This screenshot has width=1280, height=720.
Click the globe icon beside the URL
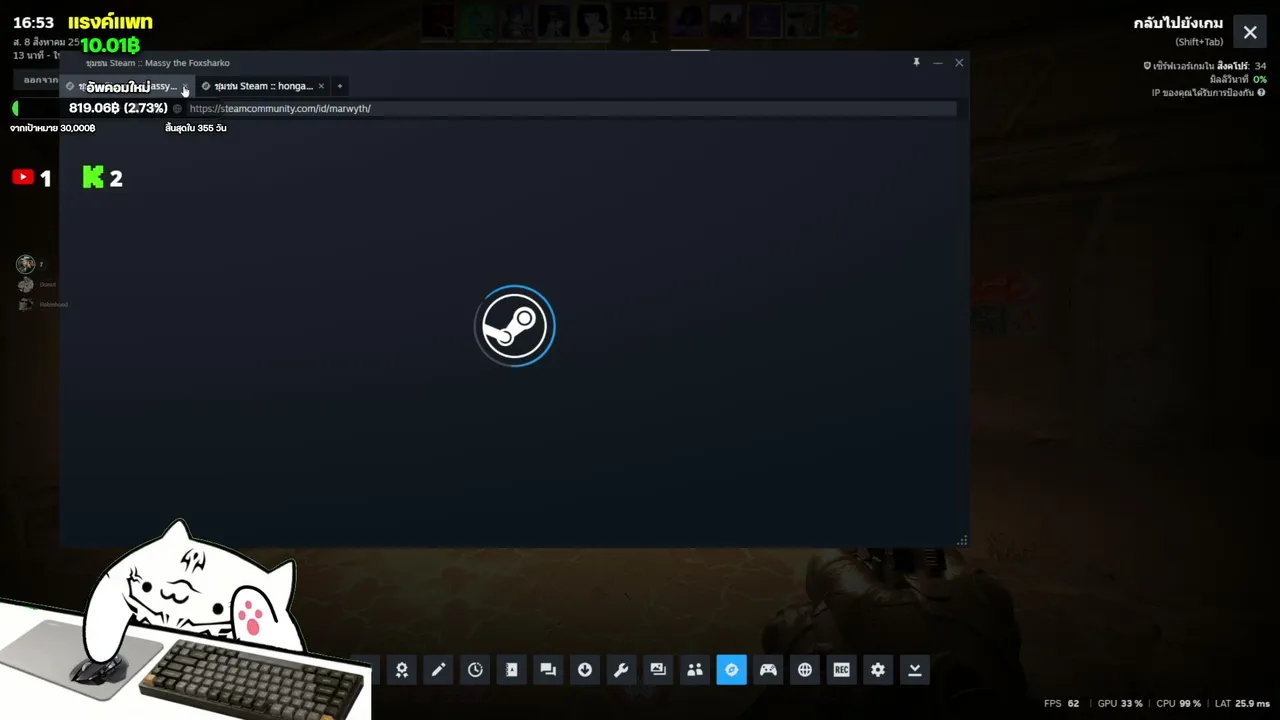coord(177,108)
